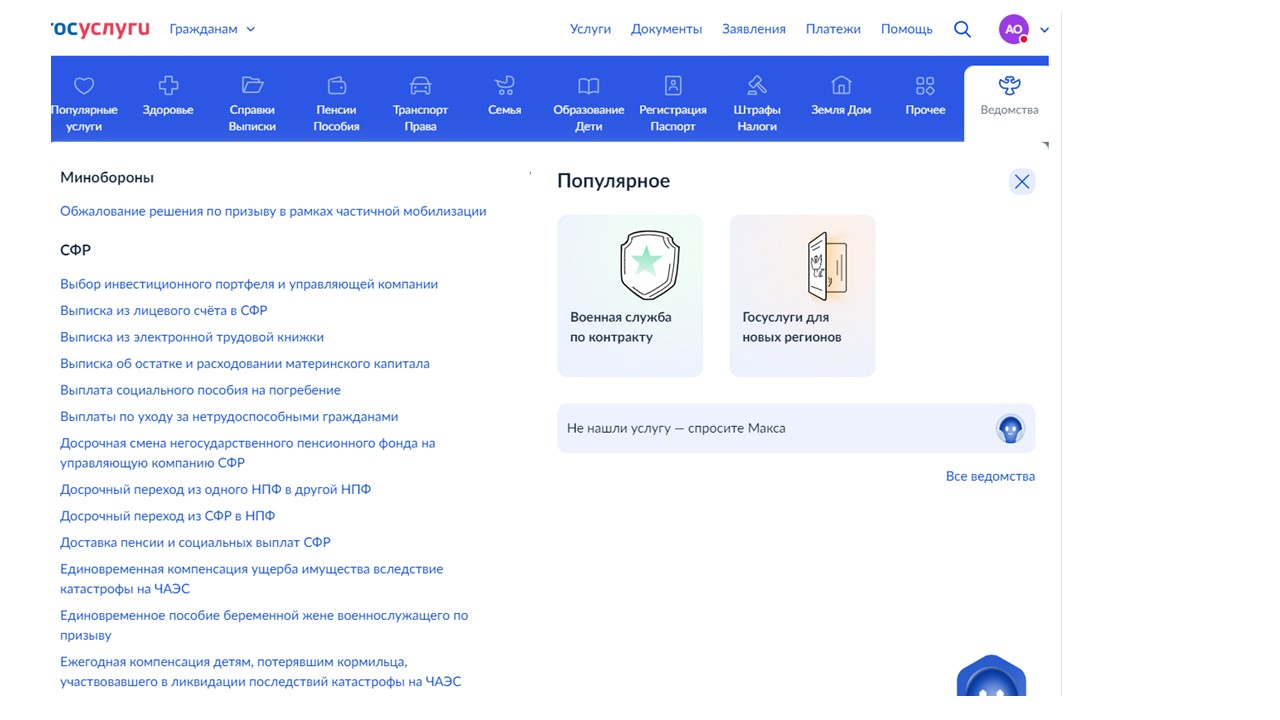Viewport: 1280px width, 720px height.
Task: Open the Образование Дети book icon
Action: click(x=589, y=86)
